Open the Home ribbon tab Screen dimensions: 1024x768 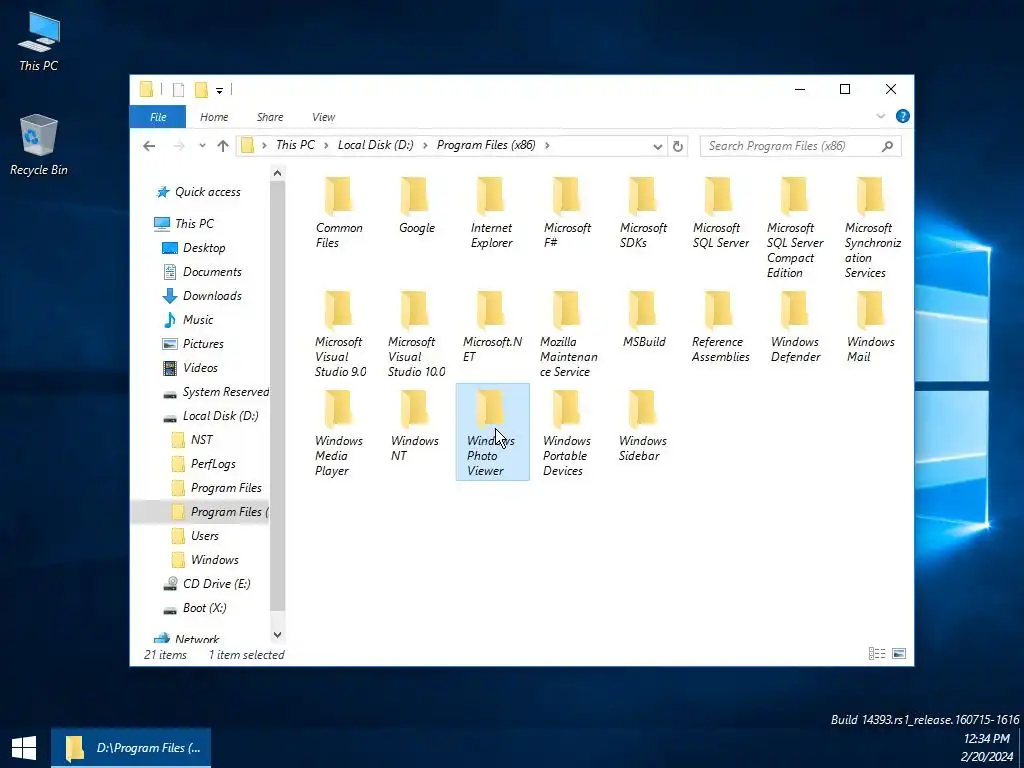214,117
